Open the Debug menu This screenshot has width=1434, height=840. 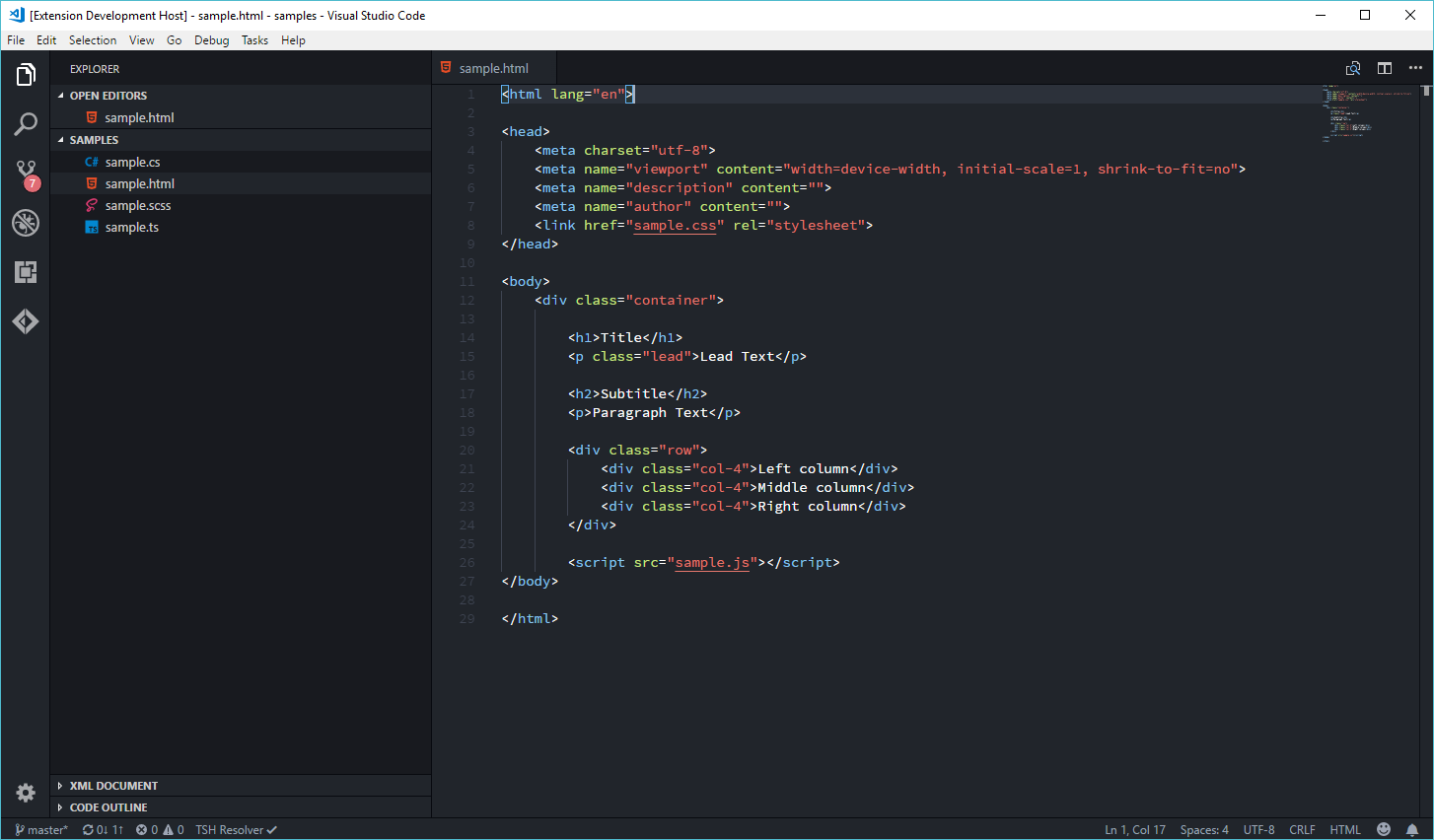212,40
